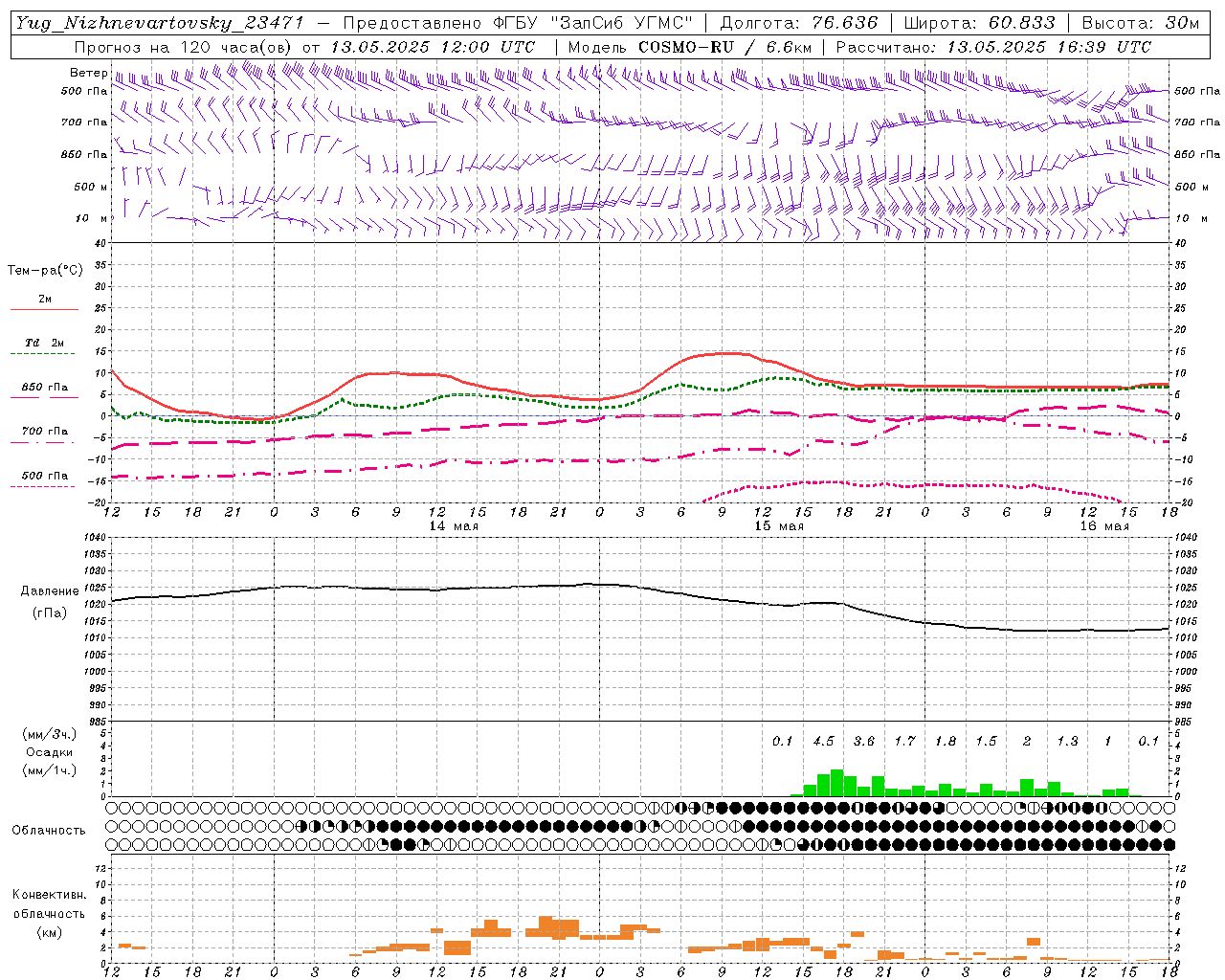Click the 1.3 precipitation total value
This screenshot has width=1225, height=980.
point(1067,741)
